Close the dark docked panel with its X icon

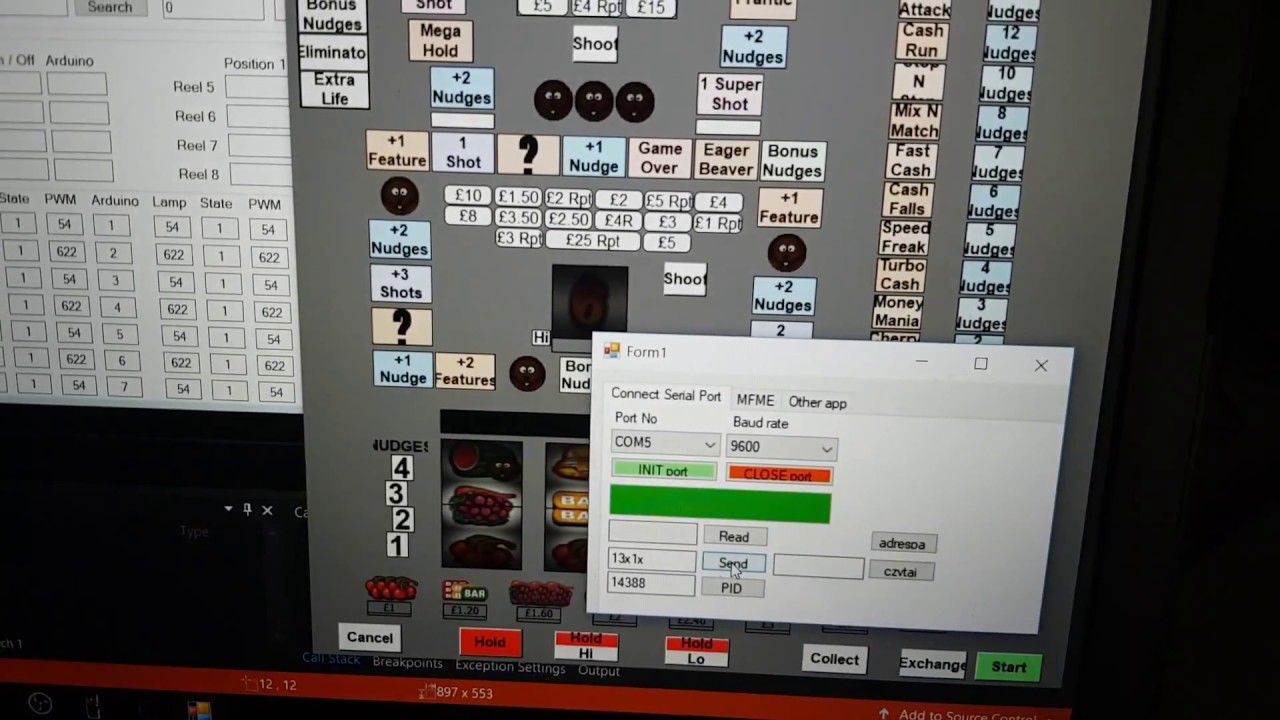coord(267,510)
